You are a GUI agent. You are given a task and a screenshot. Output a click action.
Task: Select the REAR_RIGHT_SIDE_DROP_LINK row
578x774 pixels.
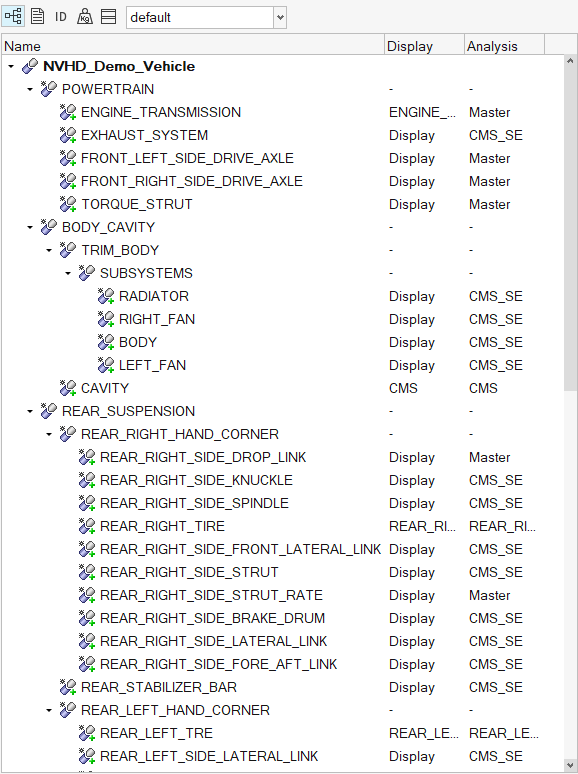[282, 457]
